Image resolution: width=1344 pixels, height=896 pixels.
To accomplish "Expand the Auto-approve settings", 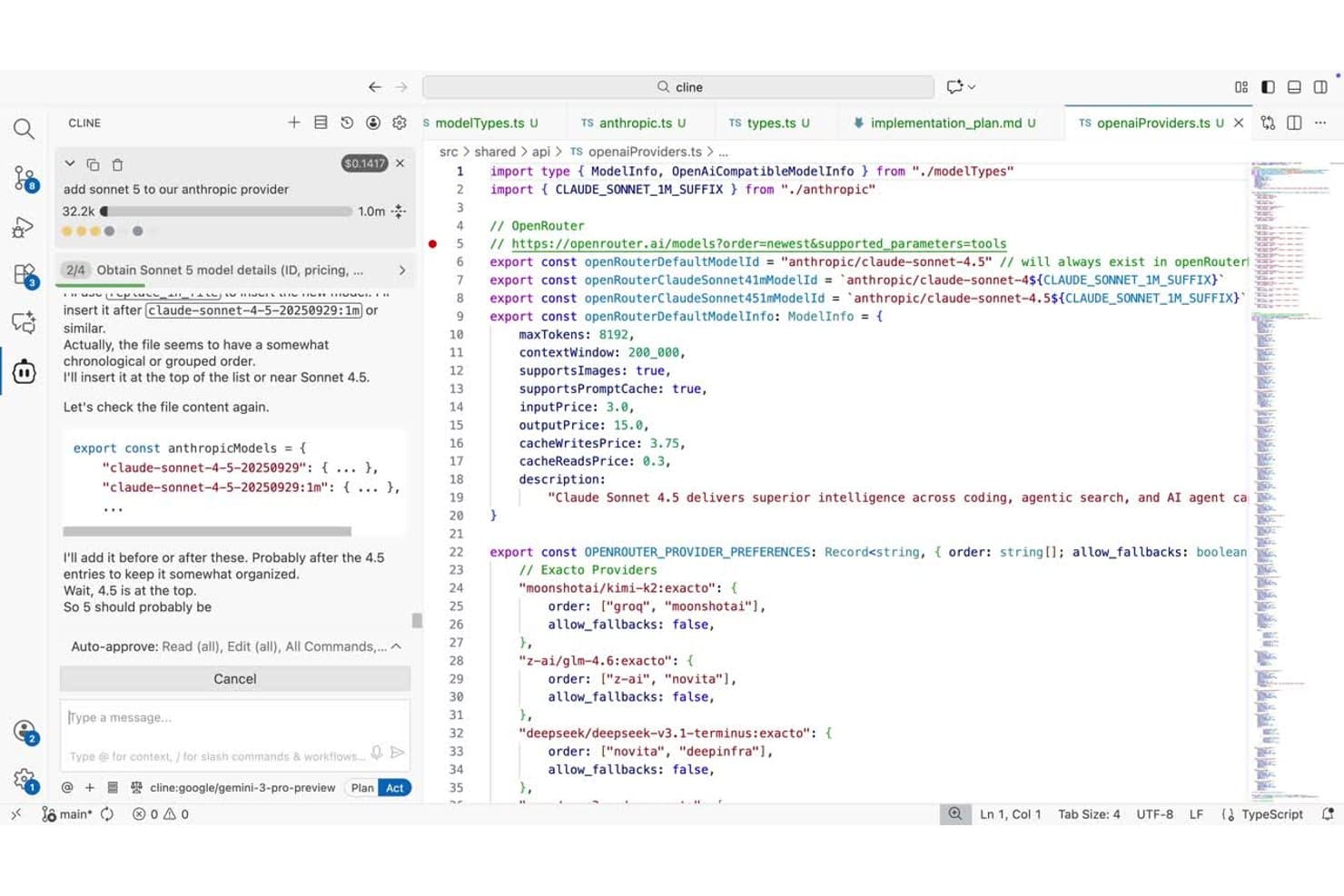I will [x=235, y=646].
